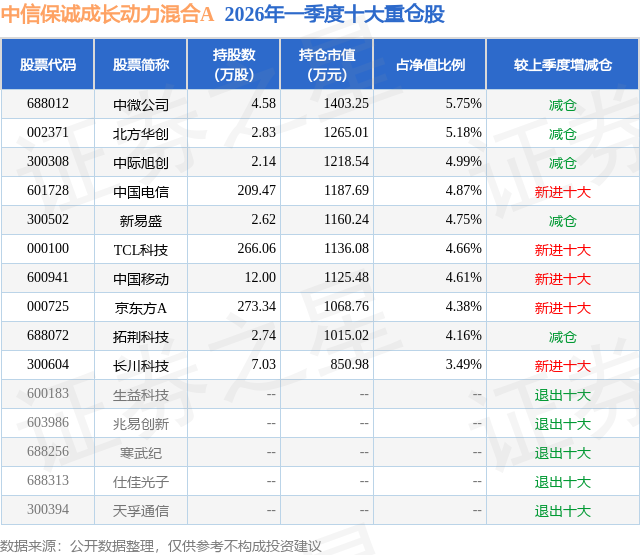Select stock code 000100
The width and height of the screenshot is (640, 555).
(x=48, y=249)
